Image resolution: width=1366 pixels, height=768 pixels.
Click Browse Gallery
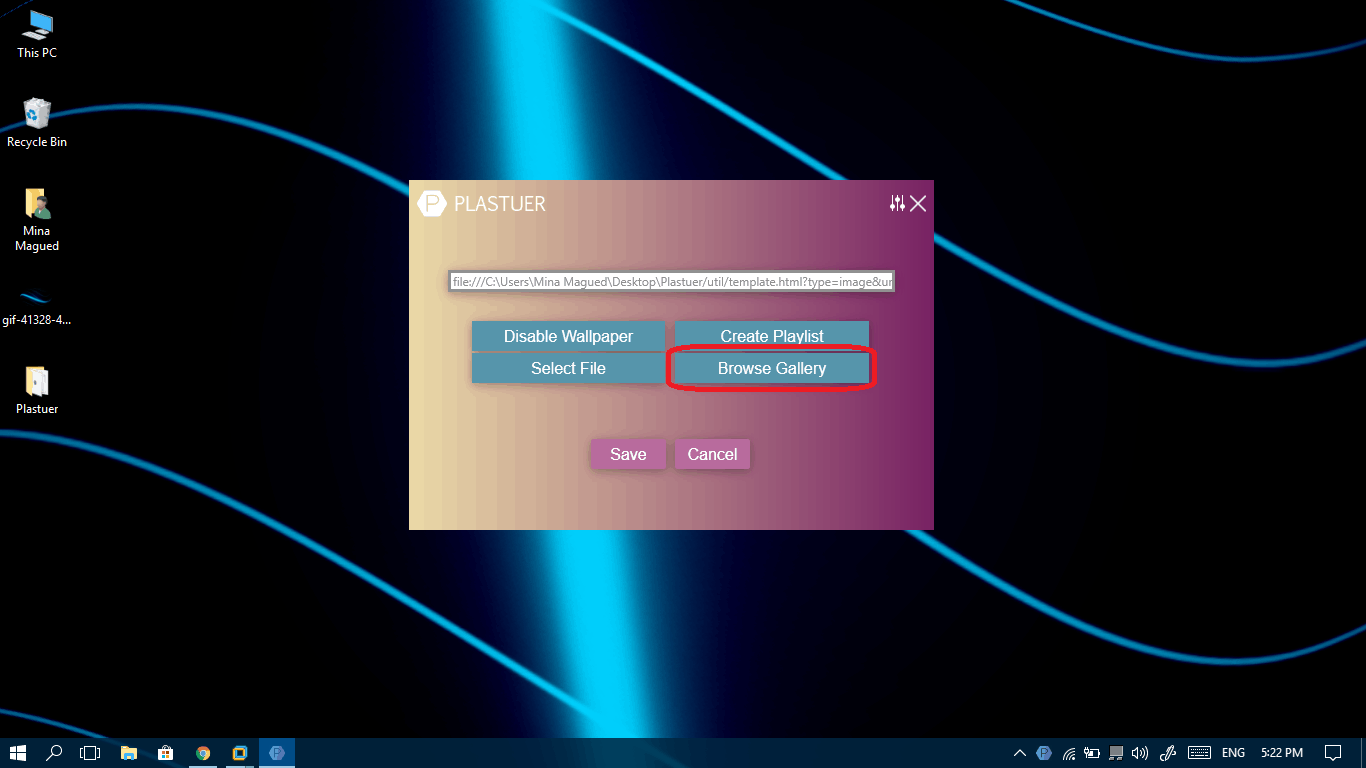coord(772,368)
